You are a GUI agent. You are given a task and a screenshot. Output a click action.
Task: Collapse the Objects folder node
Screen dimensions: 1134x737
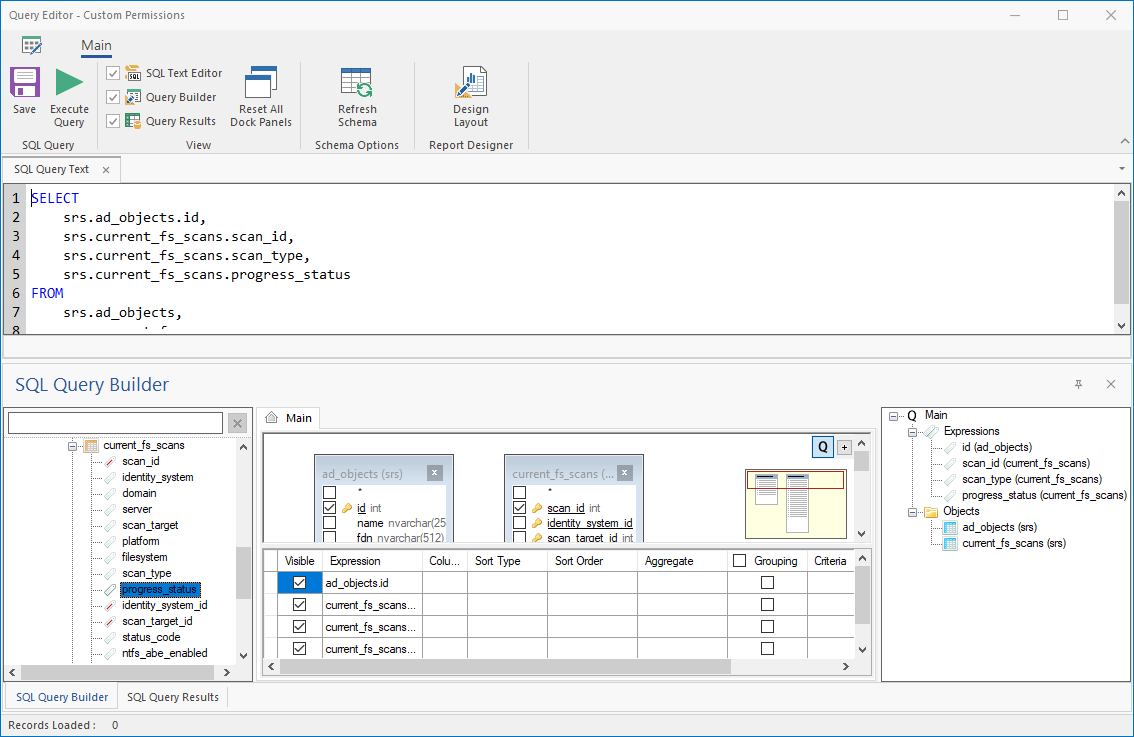(914, 512)
